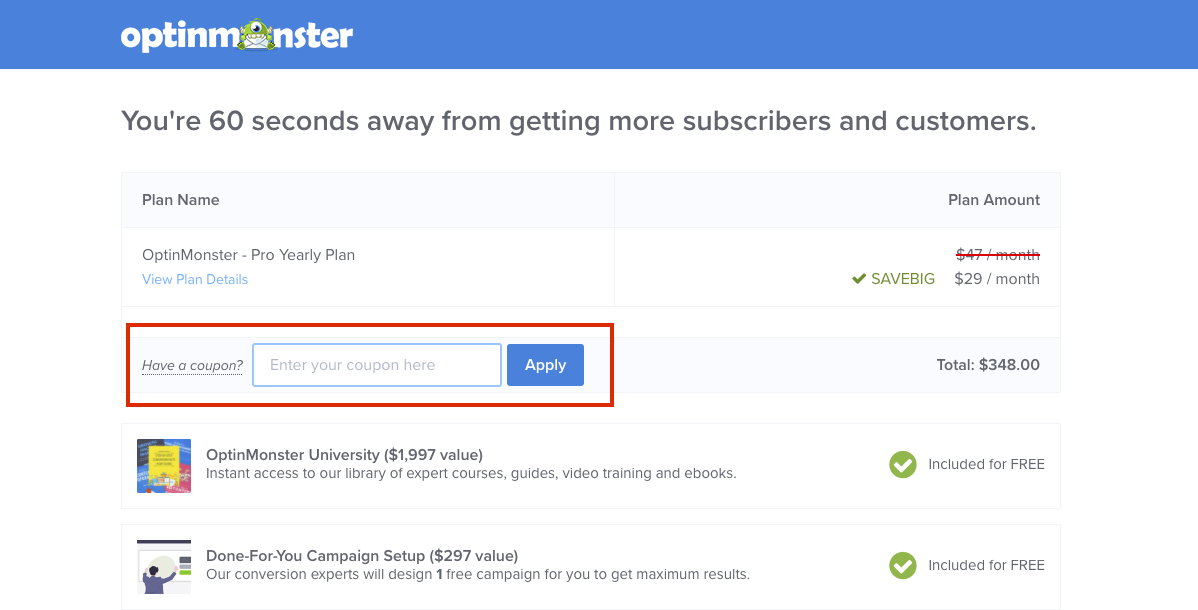Click the struck-through $47 / month price
Image resolution: width=1198 pixels, height=610 pixels.
(x=997, y=255)
